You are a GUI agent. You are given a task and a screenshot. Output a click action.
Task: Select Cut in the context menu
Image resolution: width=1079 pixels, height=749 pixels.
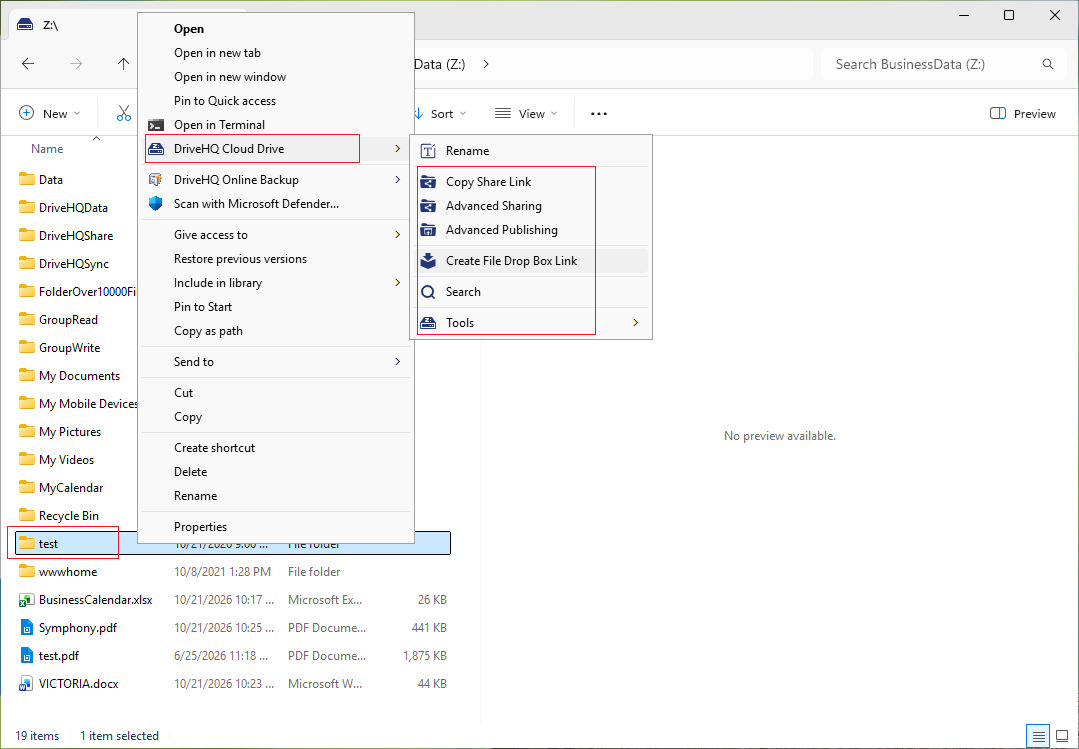coord(276,393)
